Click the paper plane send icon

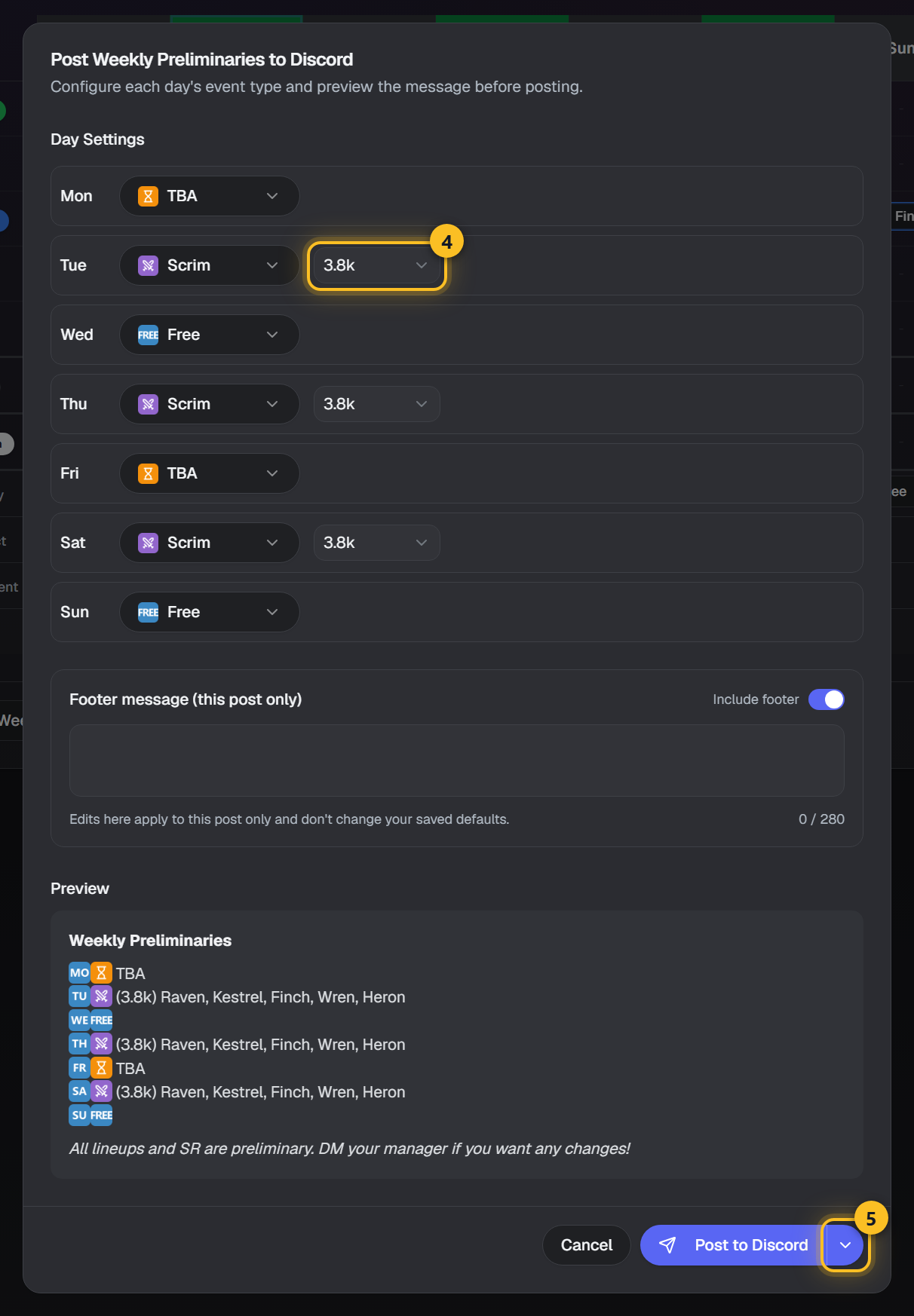(667, 1245)
